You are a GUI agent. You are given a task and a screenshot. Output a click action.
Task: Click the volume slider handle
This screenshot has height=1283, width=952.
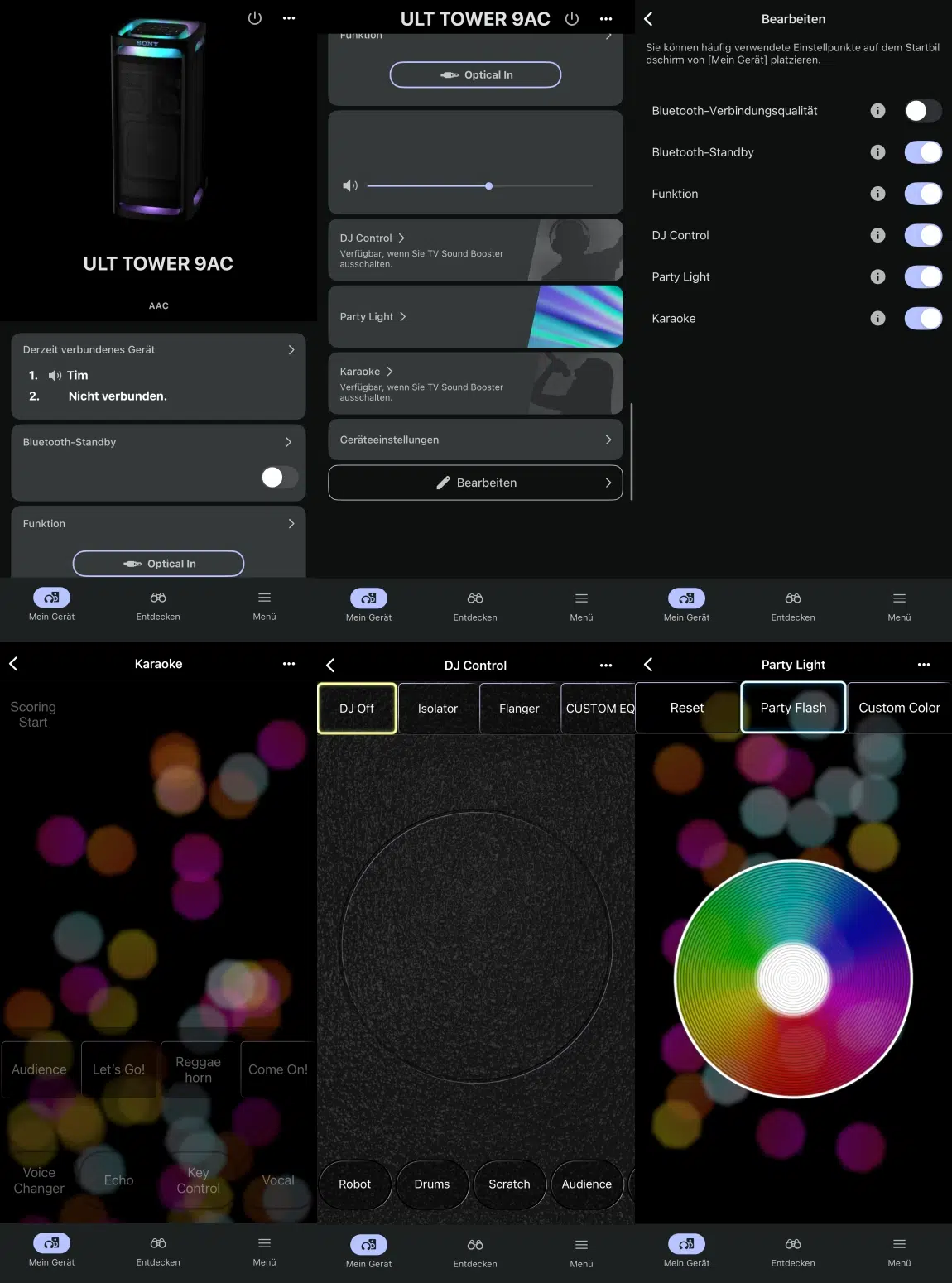(489, 186)
